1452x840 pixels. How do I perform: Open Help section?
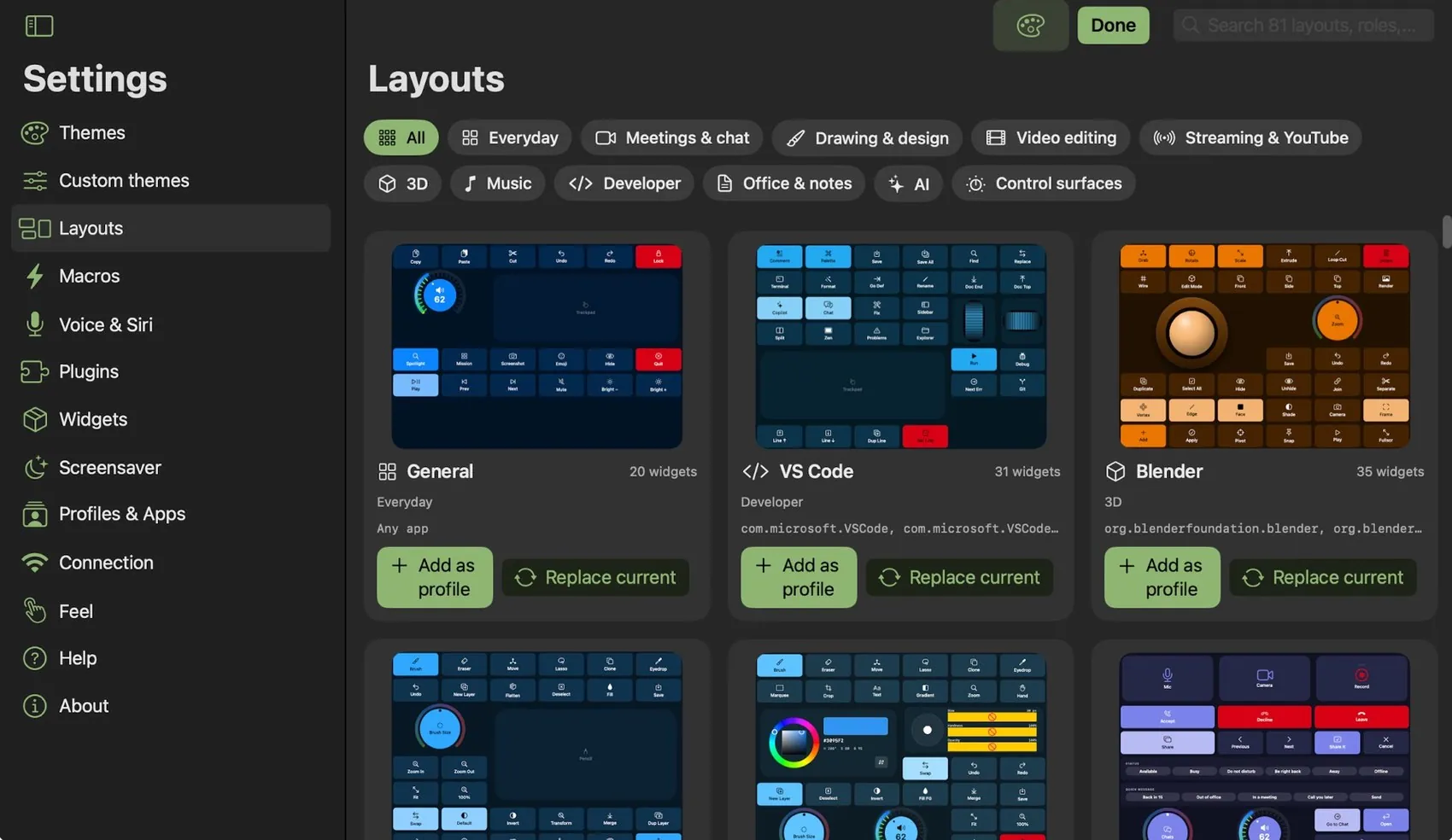[171, 659]
